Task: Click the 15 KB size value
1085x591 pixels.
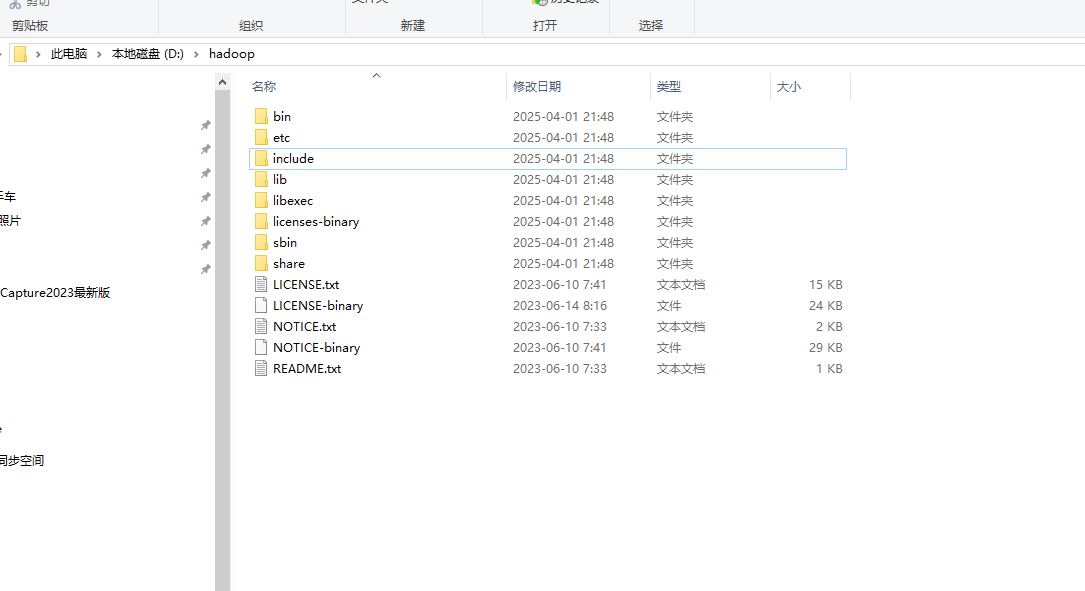Action: coord(826,284)
